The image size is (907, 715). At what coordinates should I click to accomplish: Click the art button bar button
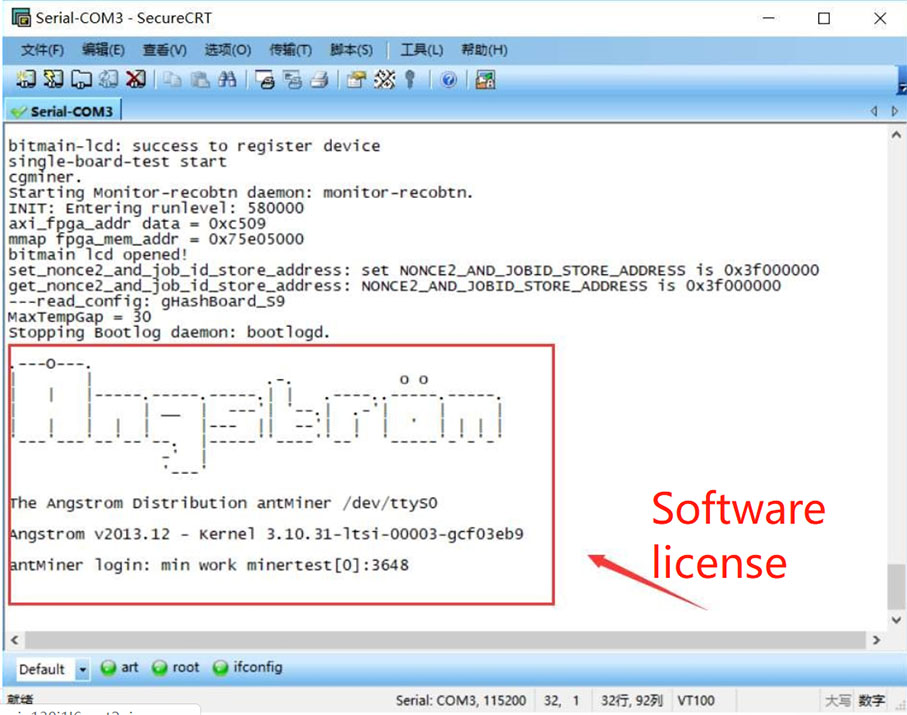(x=122, y=667)
